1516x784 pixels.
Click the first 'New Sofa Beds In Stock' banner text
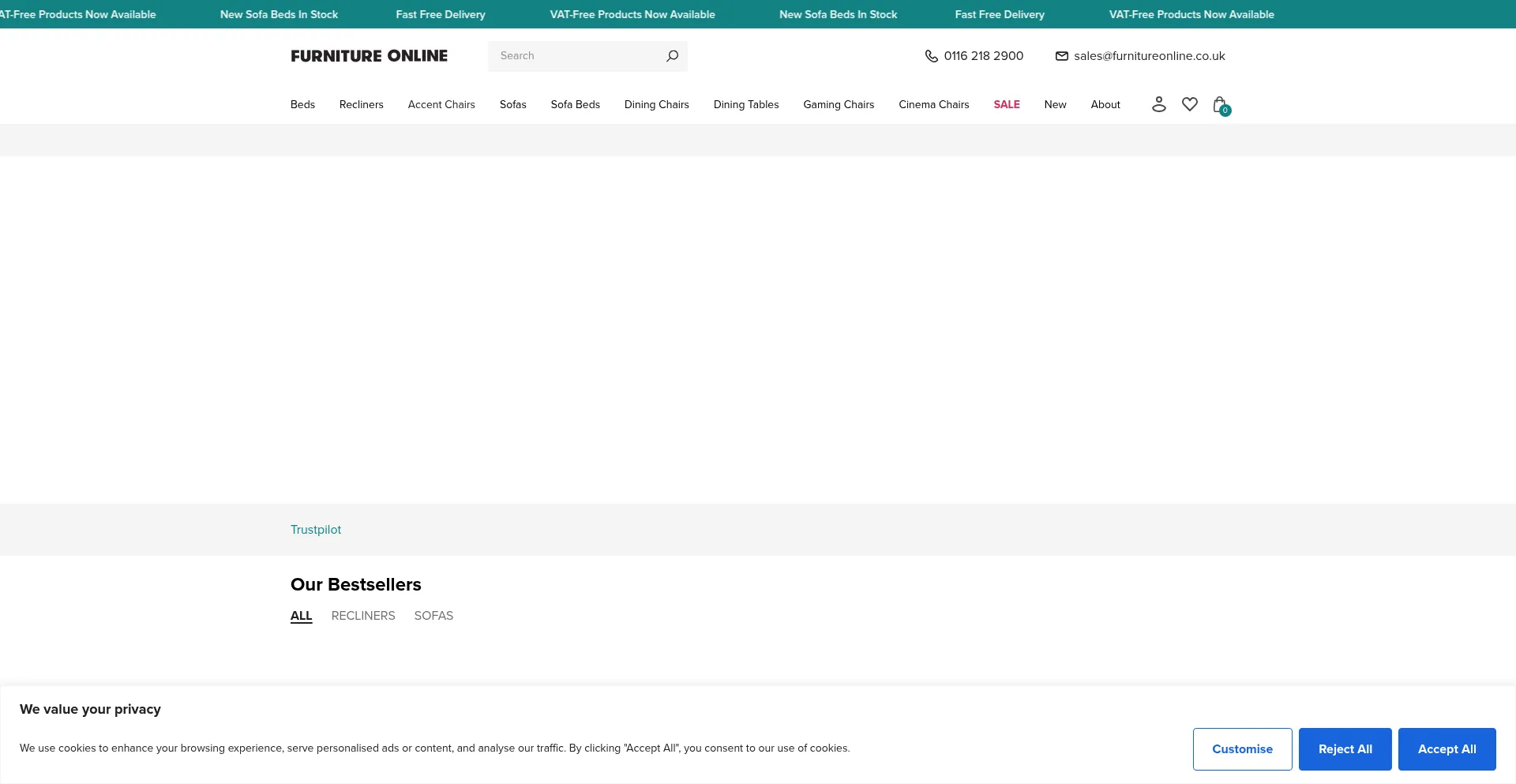(279, 14)
